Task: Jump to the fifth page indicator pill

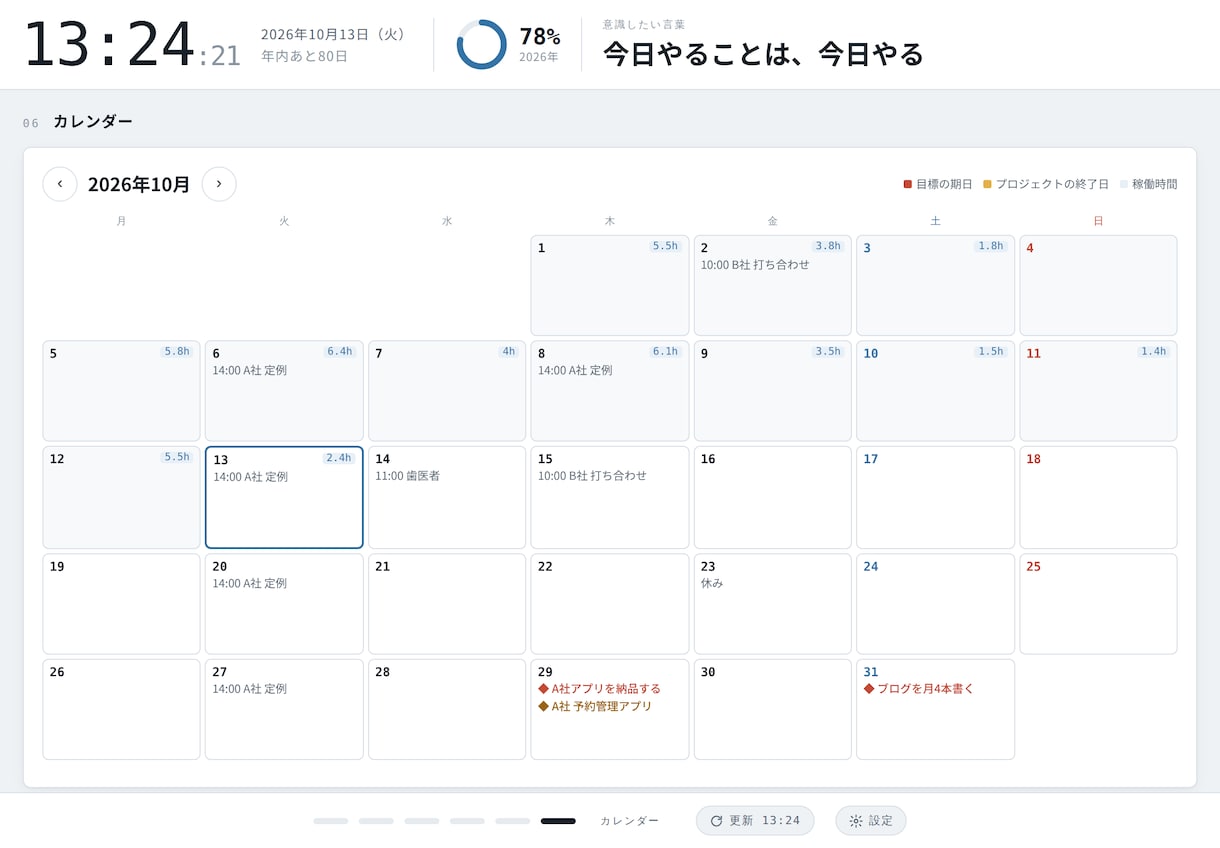Action: click(513, 821)
